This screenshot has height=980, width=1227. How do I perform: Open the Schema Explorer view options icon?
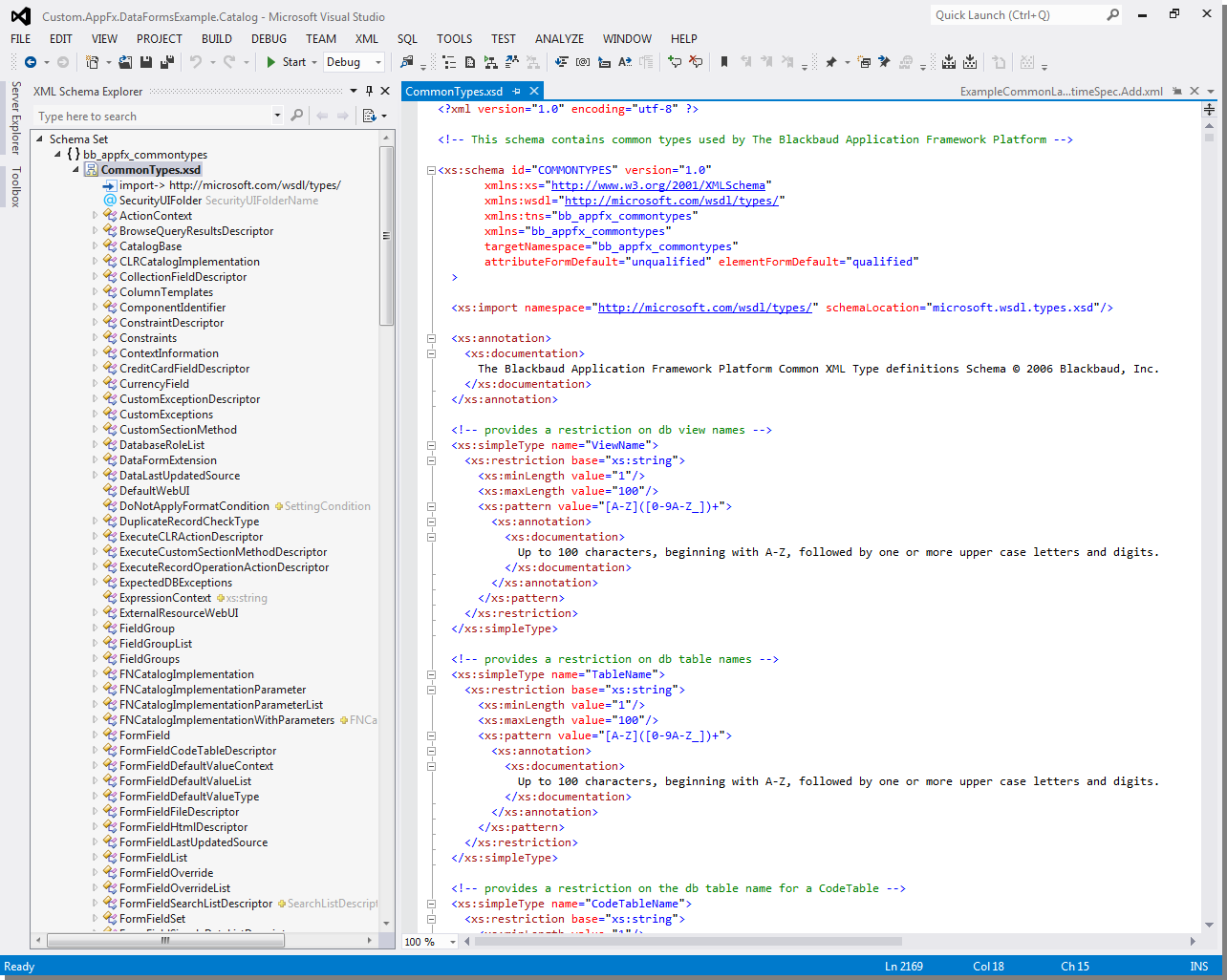pyautogui.click(x=369, y=116)
